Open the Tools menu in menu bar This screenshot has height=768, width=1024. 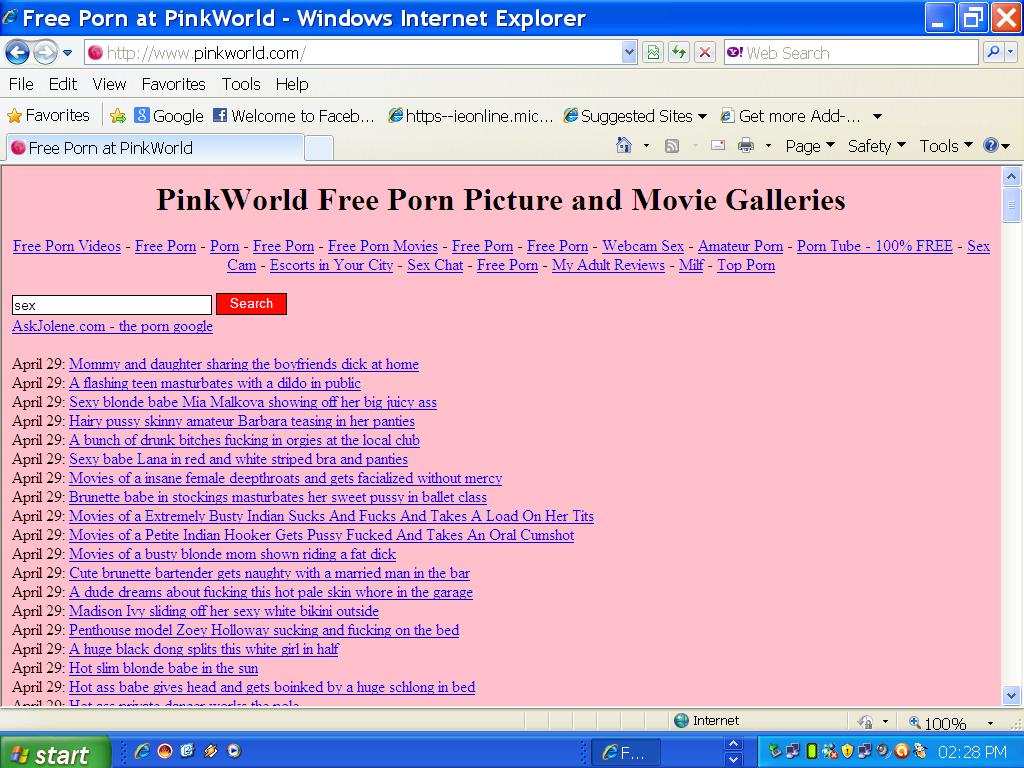[x=241, y=84]
